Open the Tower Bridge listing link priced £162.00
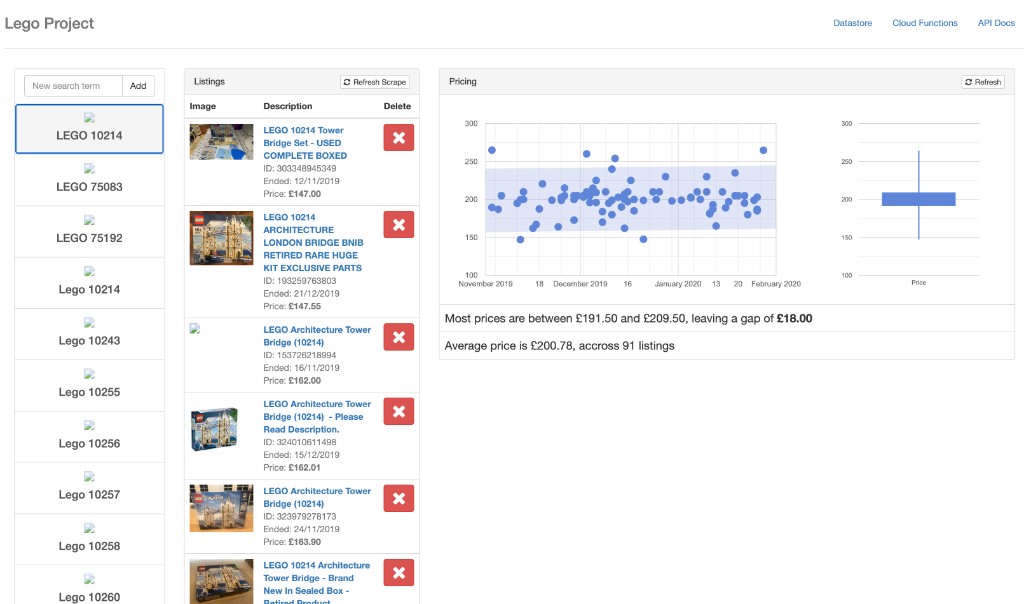 click(x=317, y=336)
